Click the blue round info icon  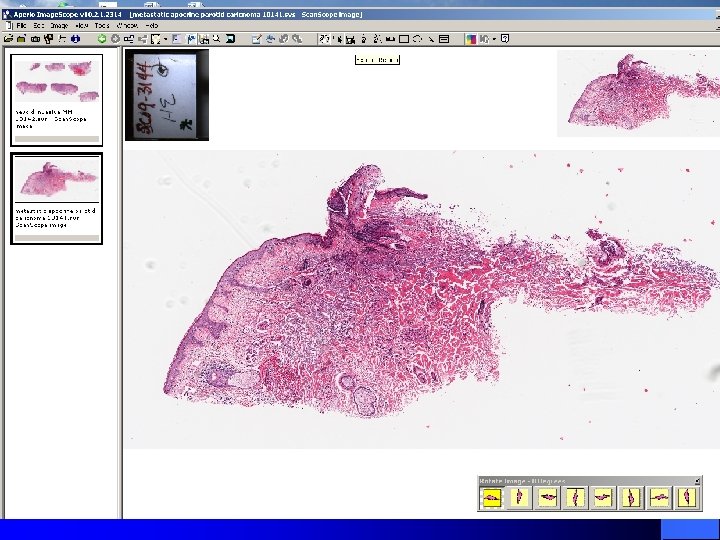[75, 39]
